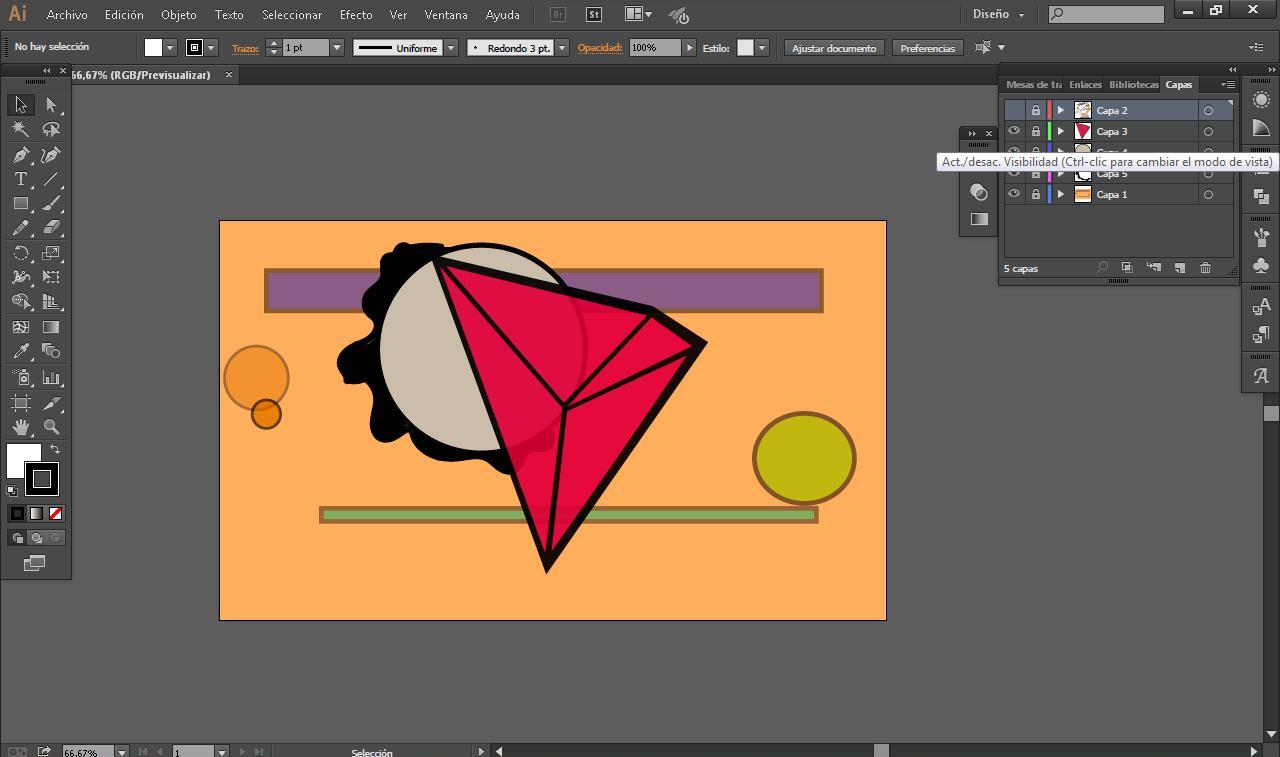This screenshot has height=757, width=1280.
Task: Activate the Eyedropper tool
Action: tap(20, 351)
